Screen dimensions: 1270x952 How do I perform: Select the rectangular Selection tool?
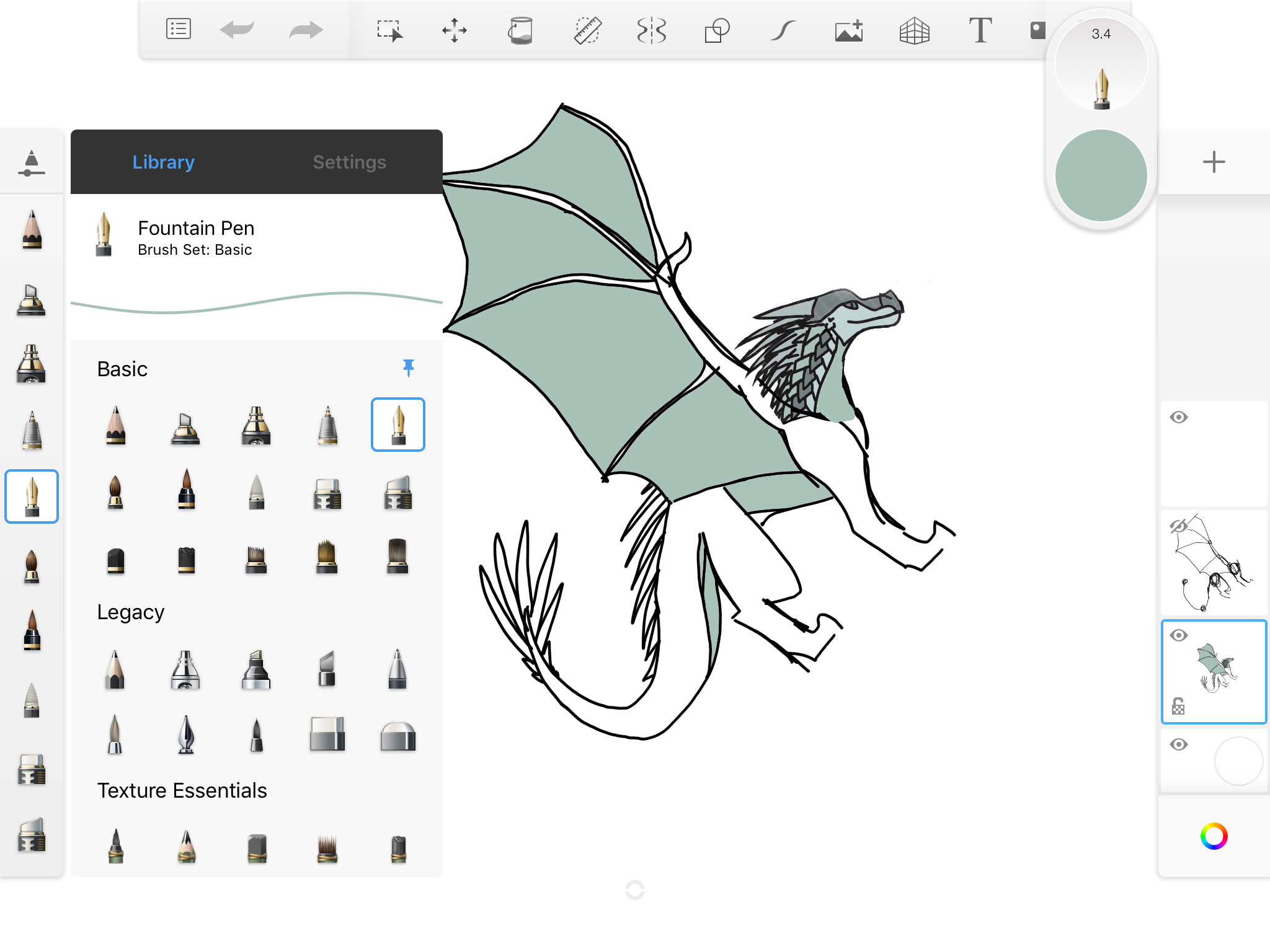click(389, 30)
